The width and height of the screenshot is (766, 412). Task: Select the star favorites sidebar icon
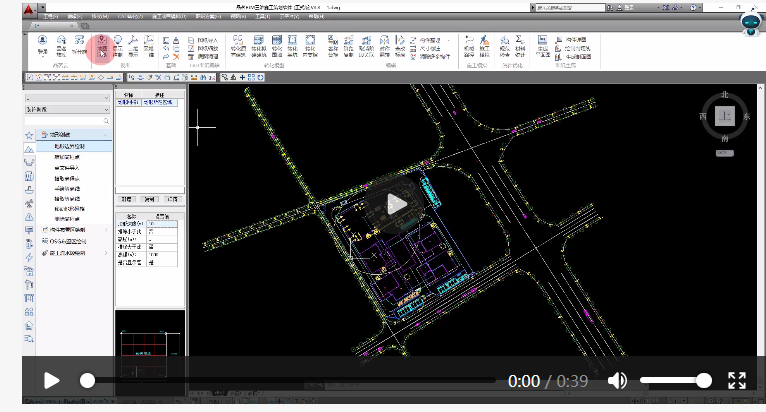(x=29, y=135)
